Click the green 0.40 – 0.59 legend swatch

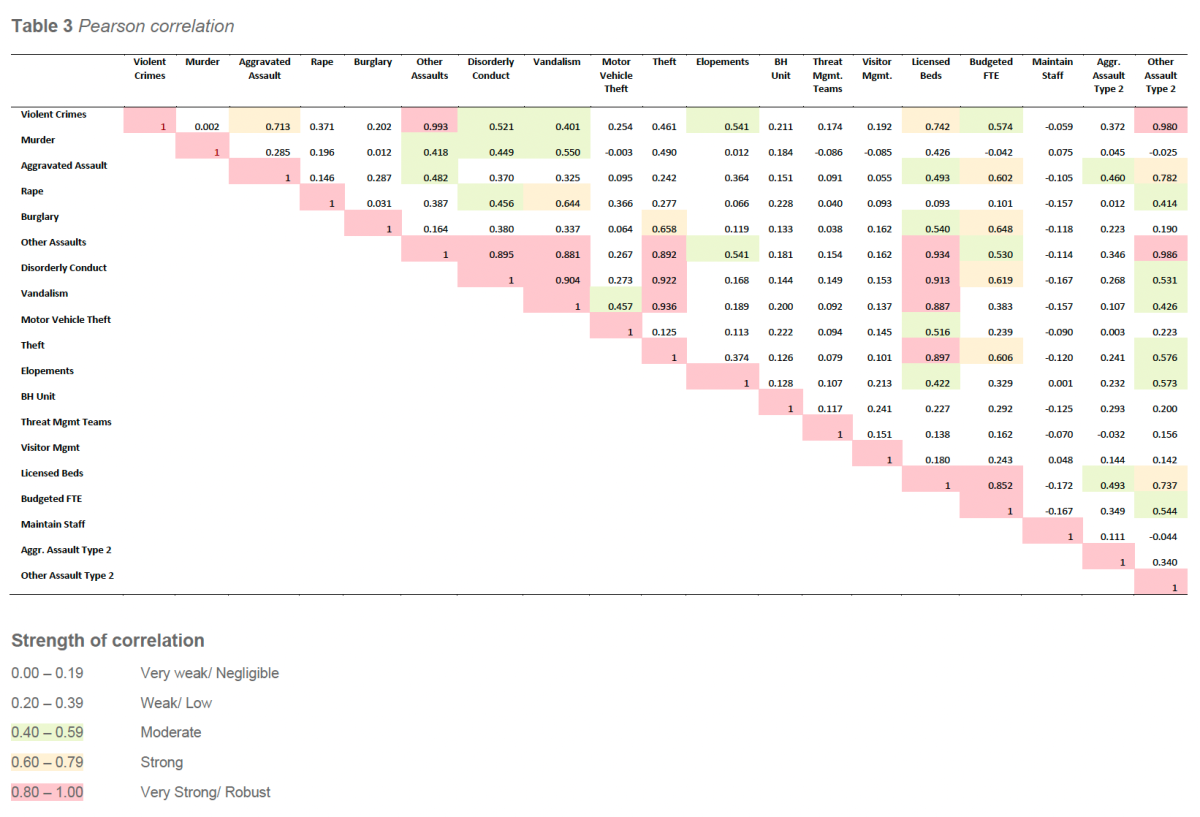pos(46,732)
